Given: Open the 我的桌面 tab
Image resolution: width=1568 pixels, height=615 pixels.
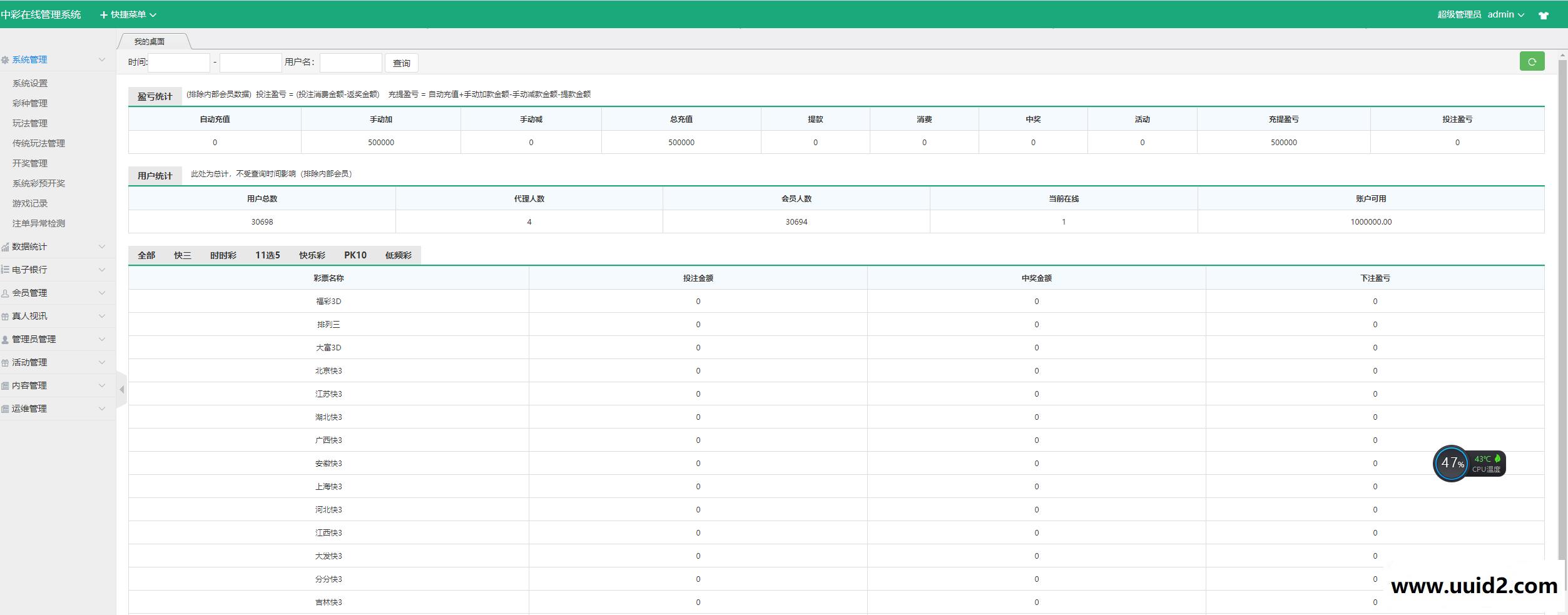Looking at the screenshot, I should (x=150, y=41).
